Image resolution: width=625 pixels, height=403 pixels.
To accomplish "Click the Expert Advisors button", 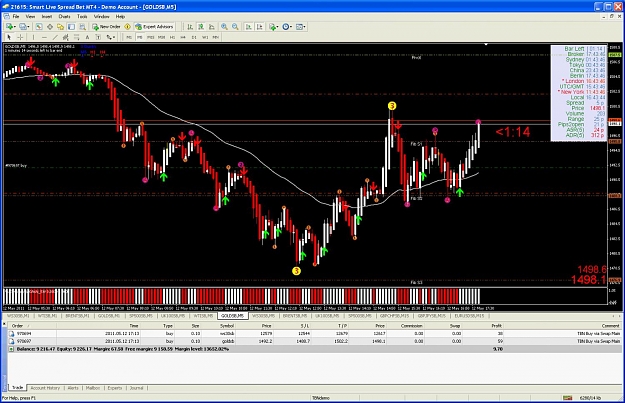I will point(154,27).
